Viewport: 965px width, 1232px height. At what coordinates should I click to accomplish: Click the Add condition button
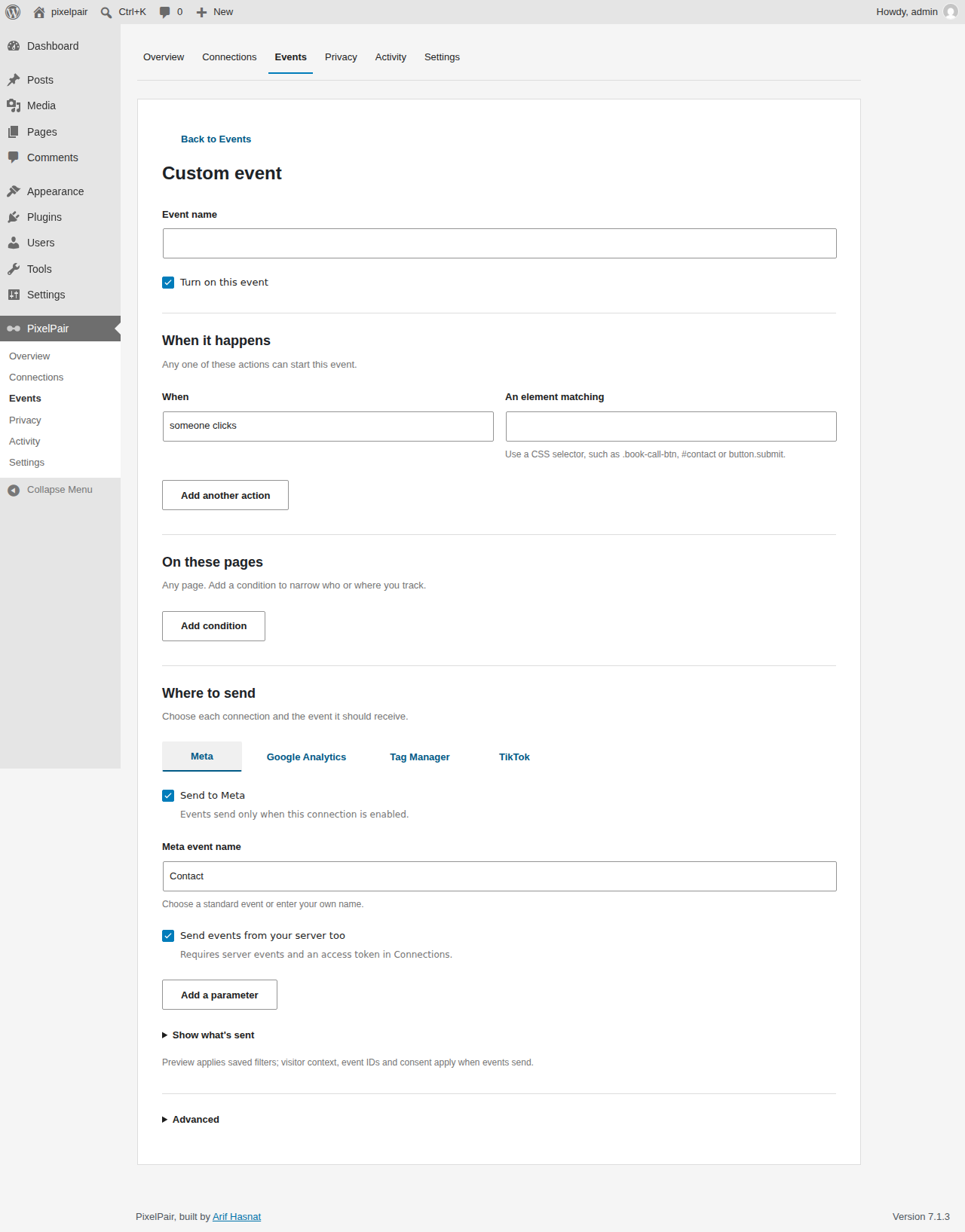tap(213, 626)
